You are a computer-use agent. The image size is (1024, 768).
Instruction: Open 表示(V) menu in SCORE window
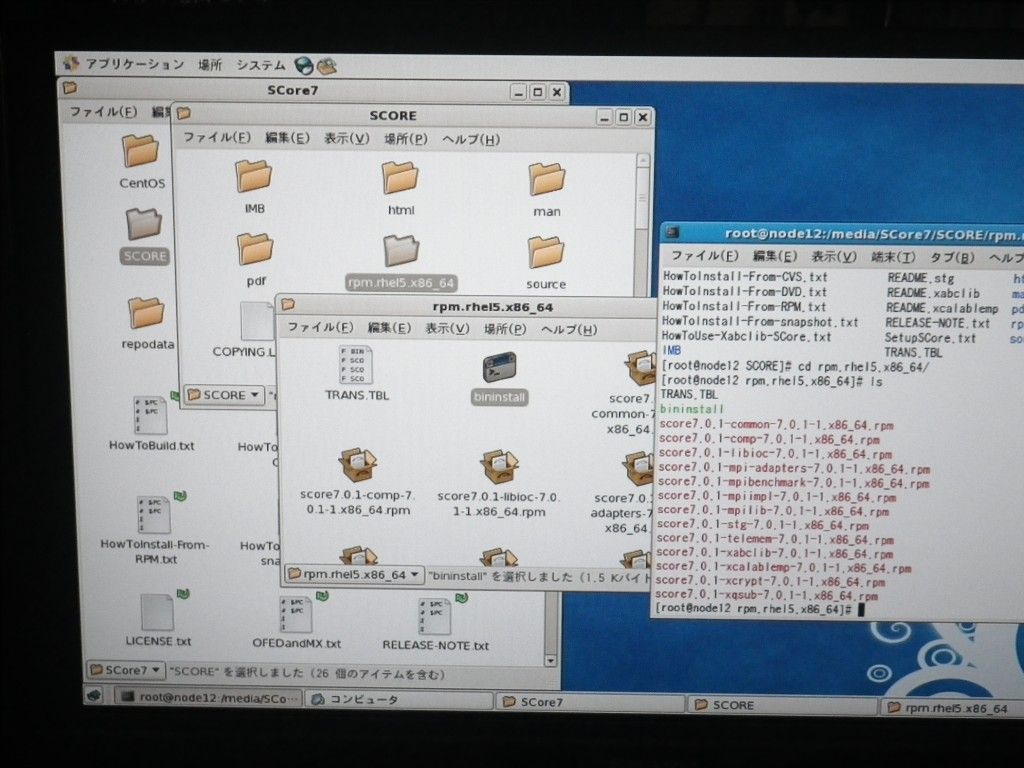pyautogui.click(x=347, y=138)
